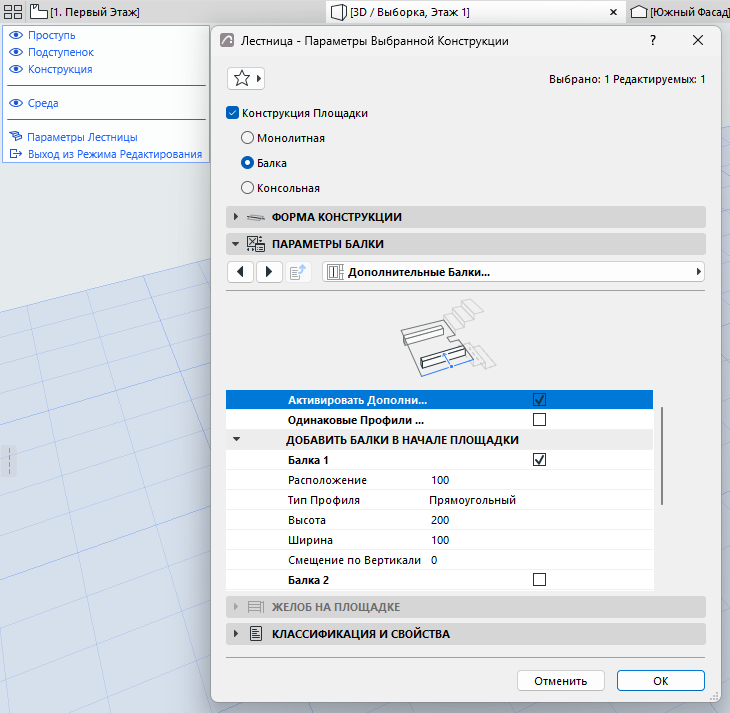Toggle visibility of Подступенок
Screen dimensions: 730x713
pos(16,52)
